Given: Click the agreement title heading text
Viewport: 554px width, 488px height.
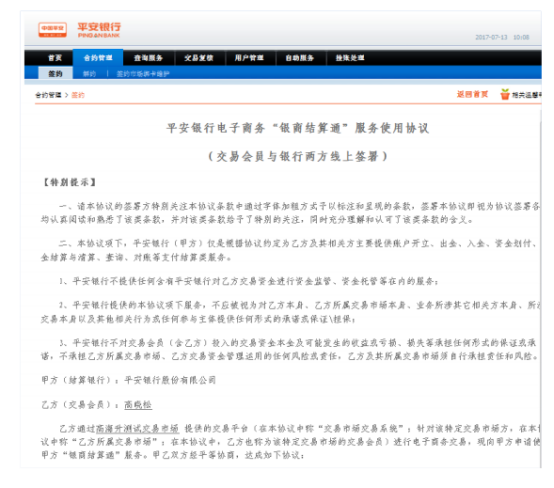Looking at the screenshot, I should (298, 128).
